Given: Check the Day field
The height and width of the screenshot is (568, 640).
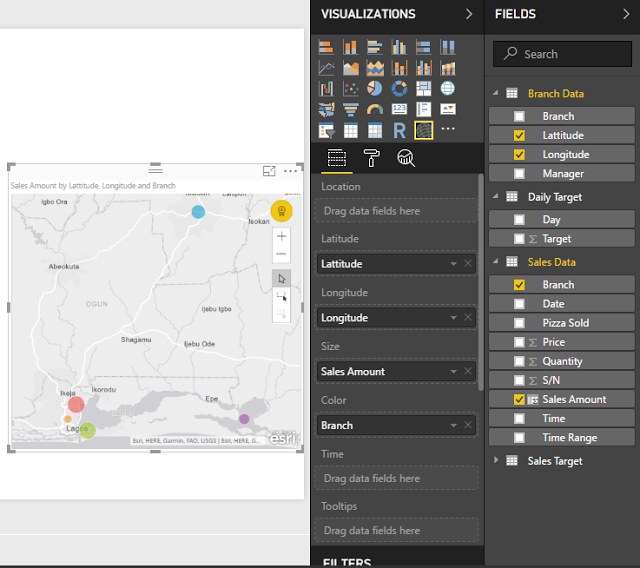Looking at the screenshot, I should click(519, 220).
